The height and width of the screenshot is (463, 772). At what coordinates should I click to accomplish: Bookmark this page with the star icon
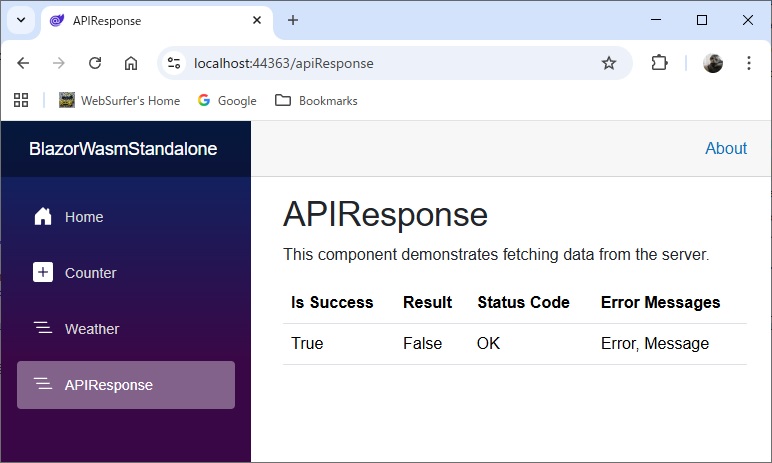click(609, 63)
